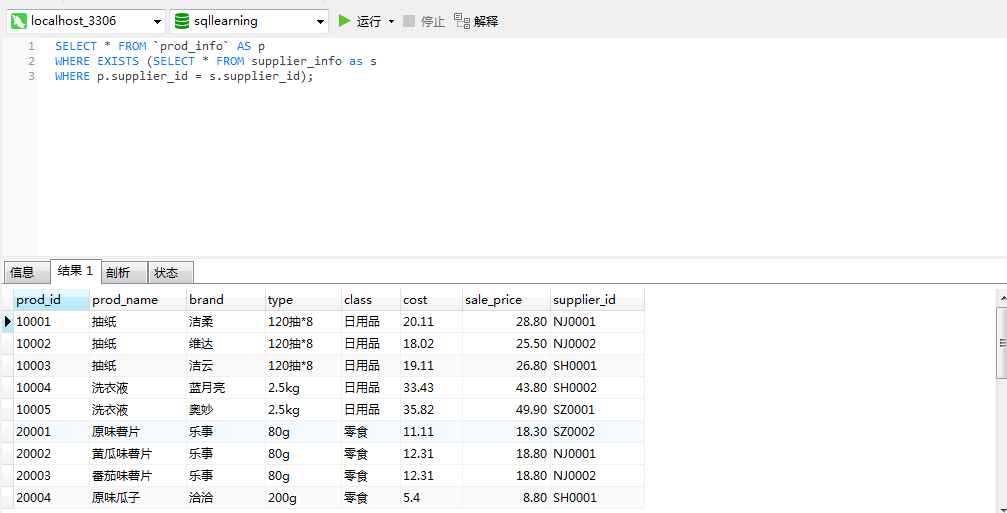
Task: Click the green Run play icon
Action: tap(345, 21)
